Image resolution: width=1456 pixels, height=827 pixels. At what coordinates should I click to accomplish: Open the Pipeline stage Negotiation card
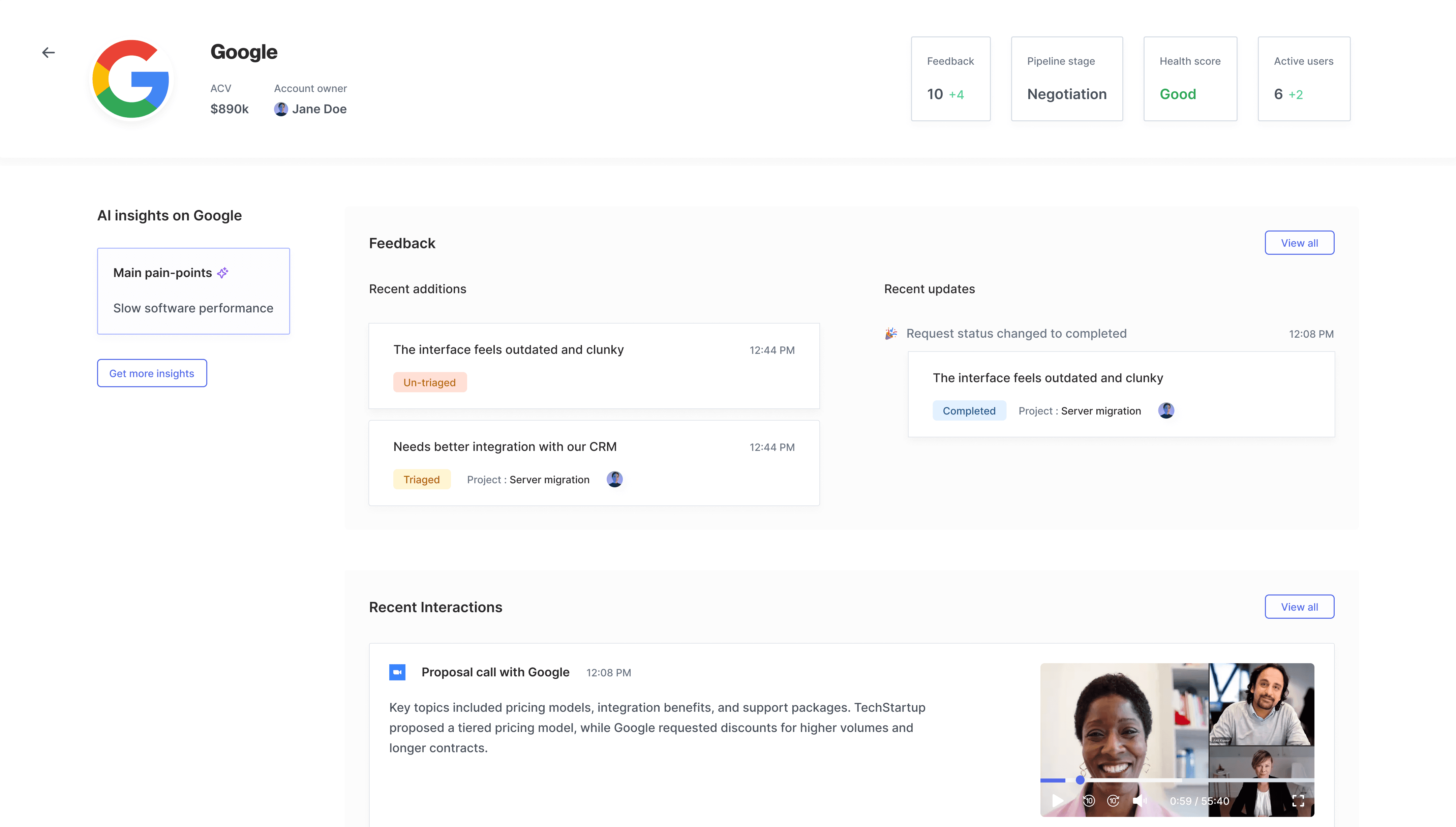[1067, 79]
